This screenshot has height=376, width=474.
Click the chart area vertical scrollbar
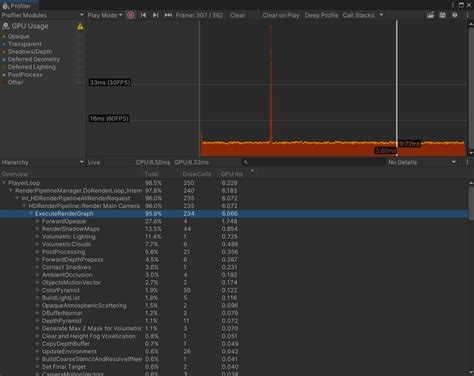click(x=471, y=87)
